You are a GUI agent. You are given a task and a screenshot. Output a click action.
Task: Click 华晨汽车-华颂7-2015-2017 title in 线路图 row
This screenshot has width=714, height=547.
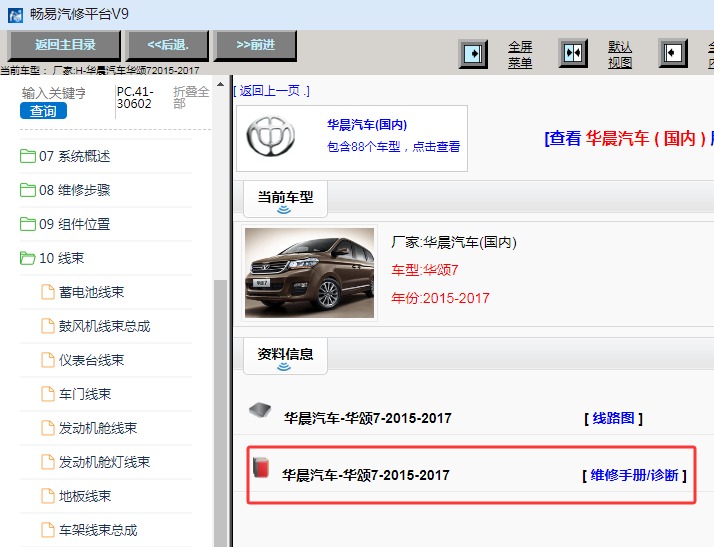[367, 418]
